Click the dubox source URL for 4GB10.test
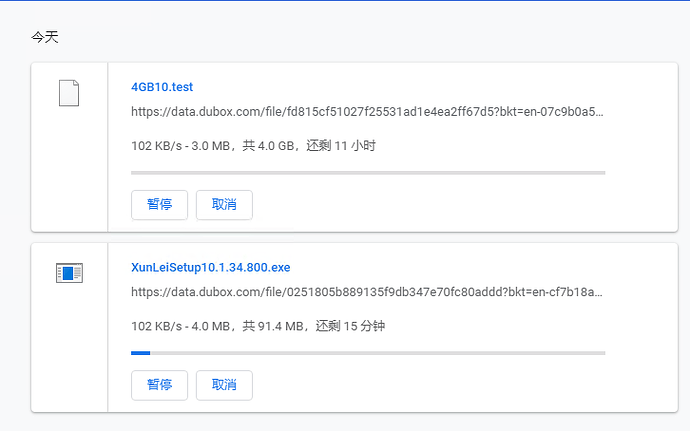 (x=367, y=112)
